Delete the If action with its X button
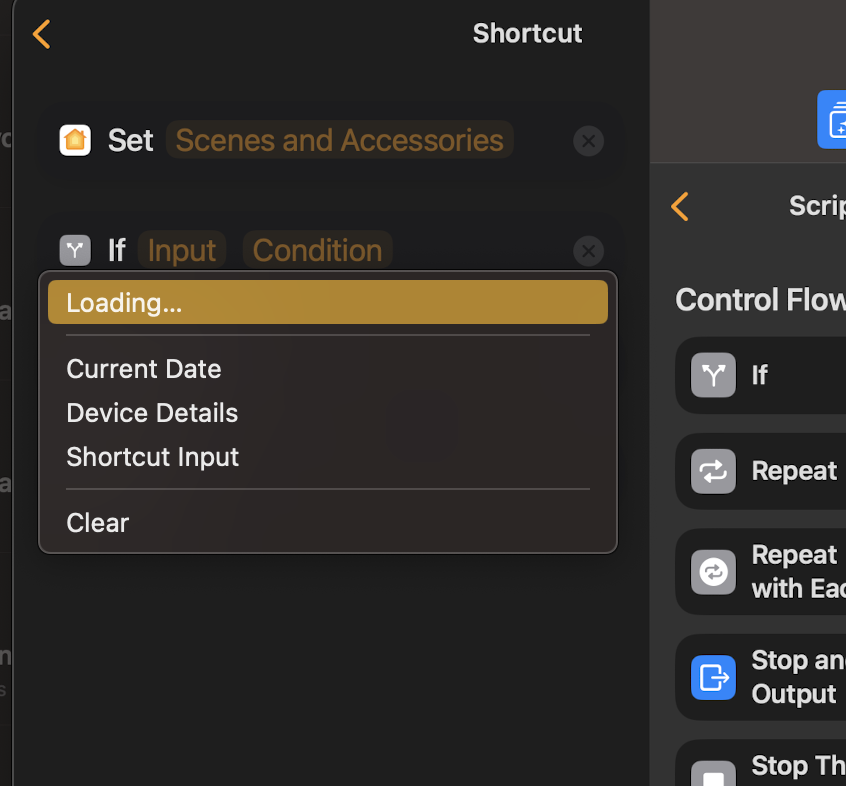The height and width of the screenshot is (786, 846). click(x=588, y=250)
